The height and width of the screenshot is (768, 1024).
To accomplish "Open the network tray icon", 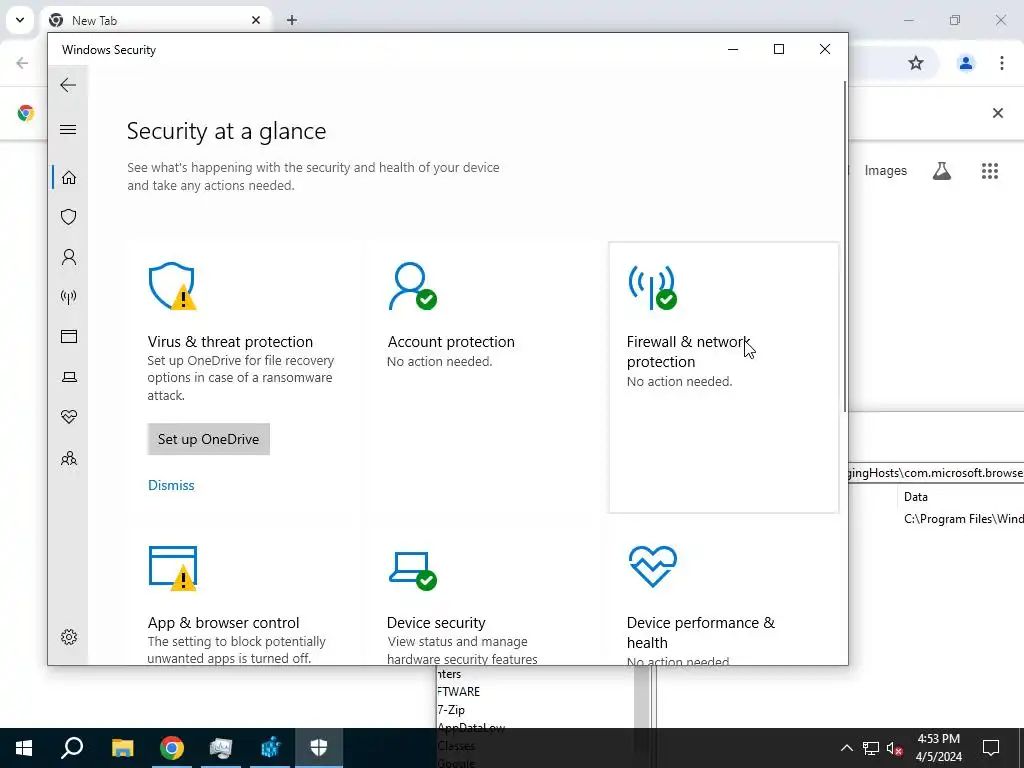I will 871,748.
